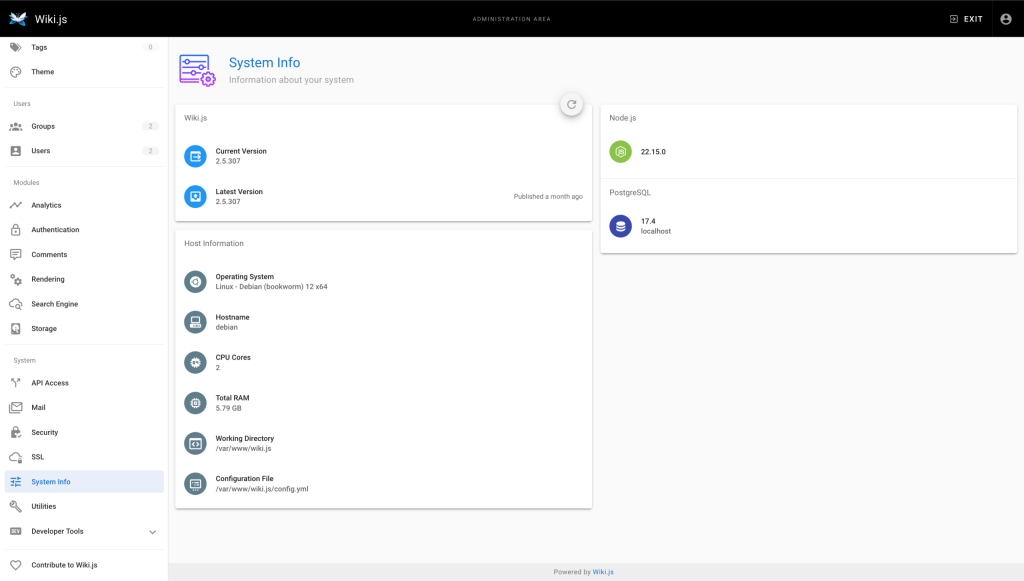Click the PostgreSQL database icon

tap(621, 226)
